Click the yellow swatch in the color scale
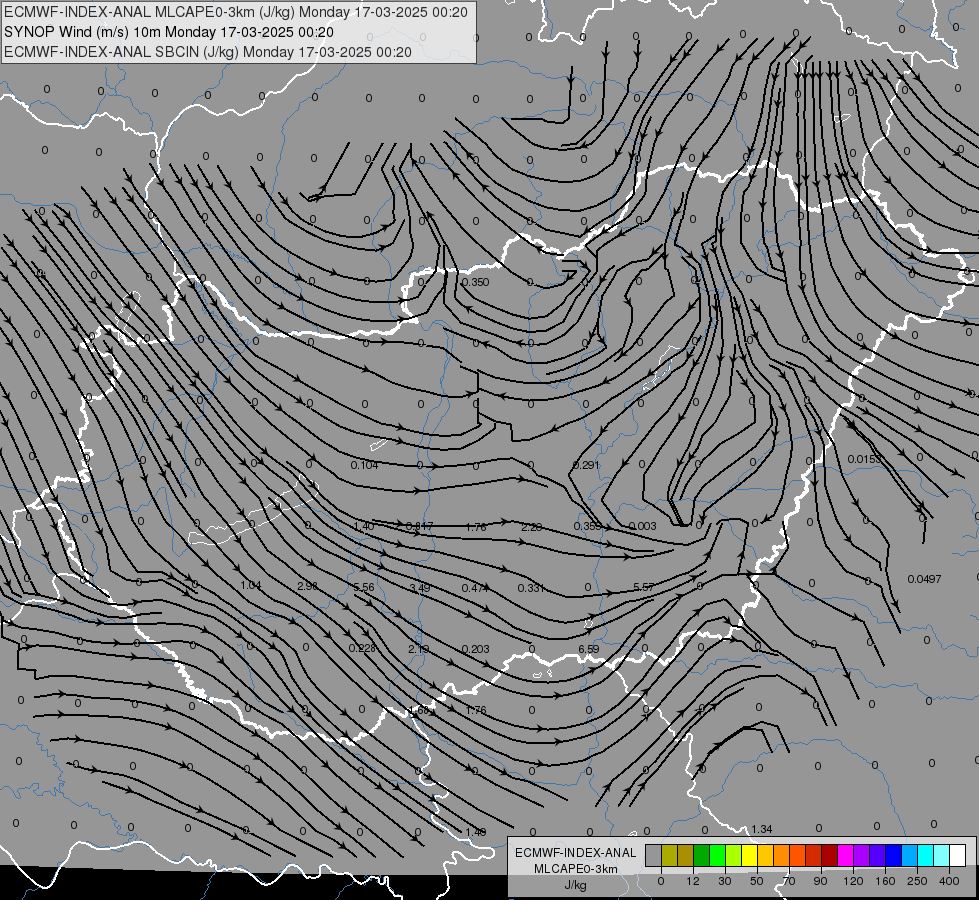 pos(750,855)
